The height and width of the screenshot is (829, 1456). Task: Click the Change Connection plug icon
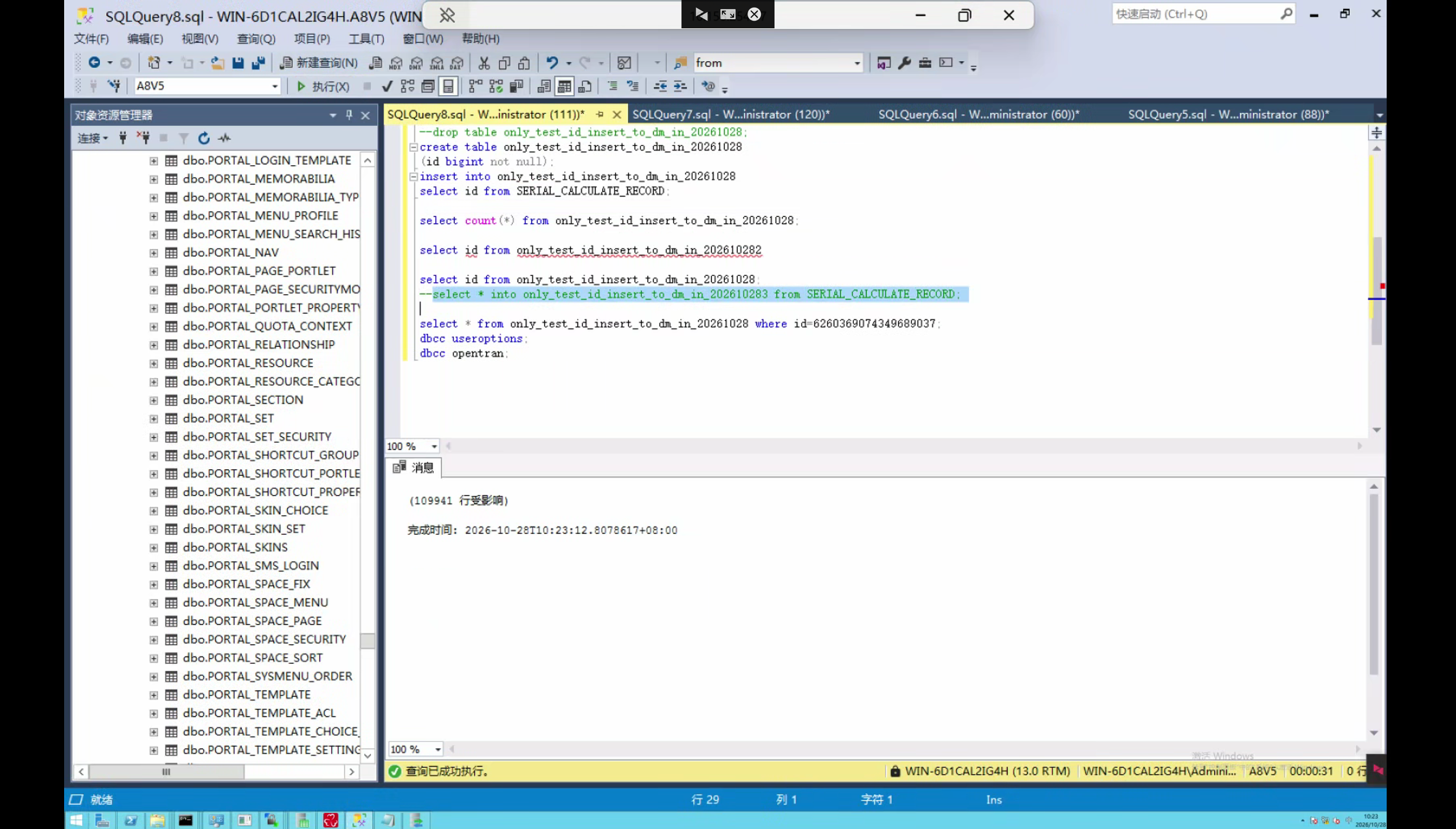pyautogui.click(x=114, y=86)
